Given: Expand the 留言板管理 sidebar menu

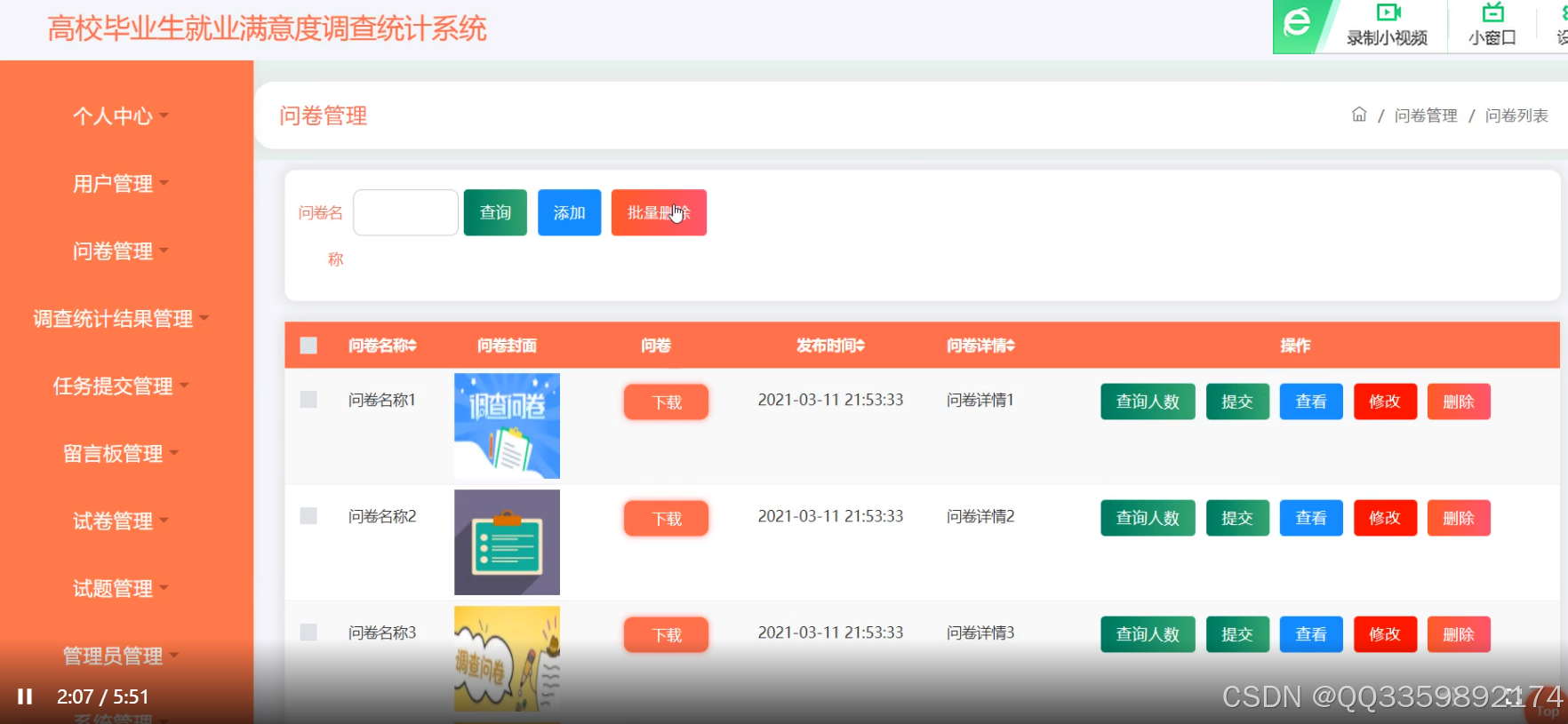Looking at the screenshot, I should point(121,454).
